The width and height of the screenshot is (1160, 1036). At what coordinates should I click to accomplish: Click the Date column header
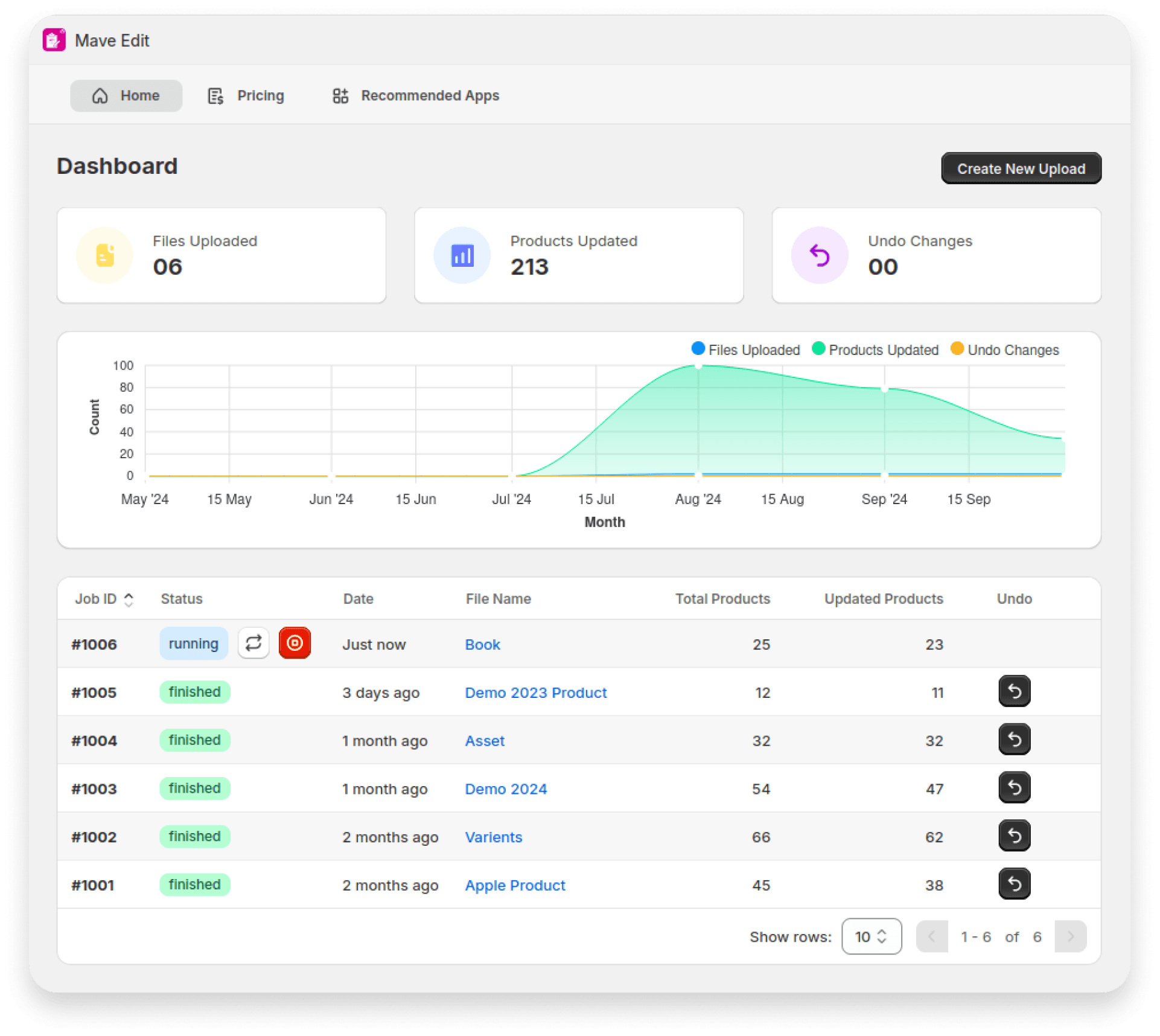tap(359, 599)
